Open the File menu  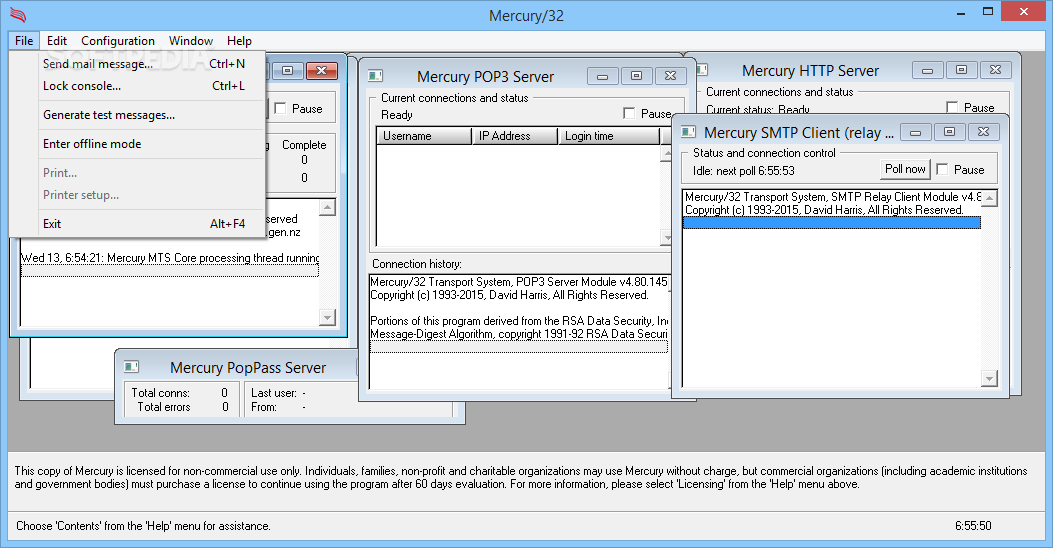[x=24, y=41]
